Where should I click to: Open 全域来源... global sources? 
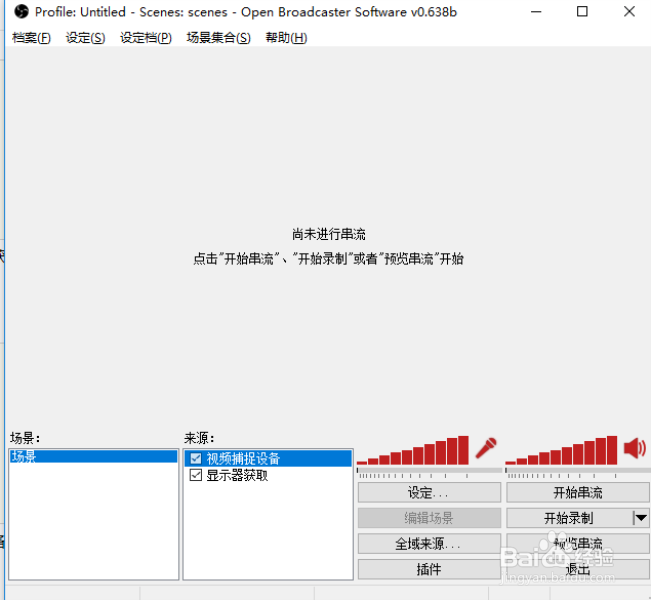[429, 544]
